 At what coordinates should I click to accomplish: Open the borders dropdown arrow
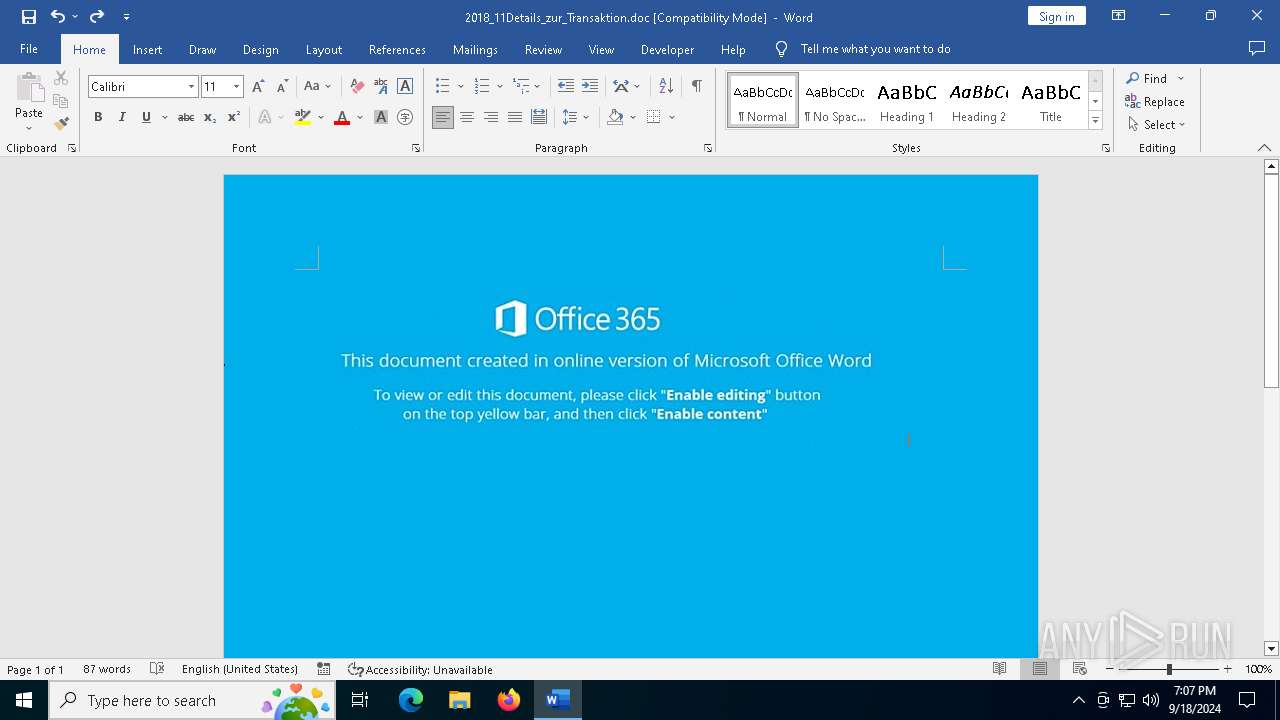(672, 117)
